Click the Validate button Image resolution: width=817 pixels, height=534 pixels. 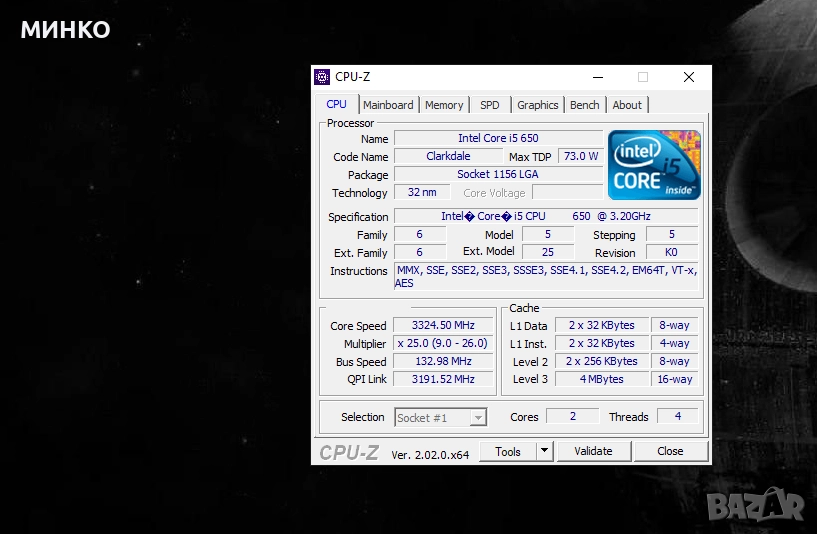(593, 451)
